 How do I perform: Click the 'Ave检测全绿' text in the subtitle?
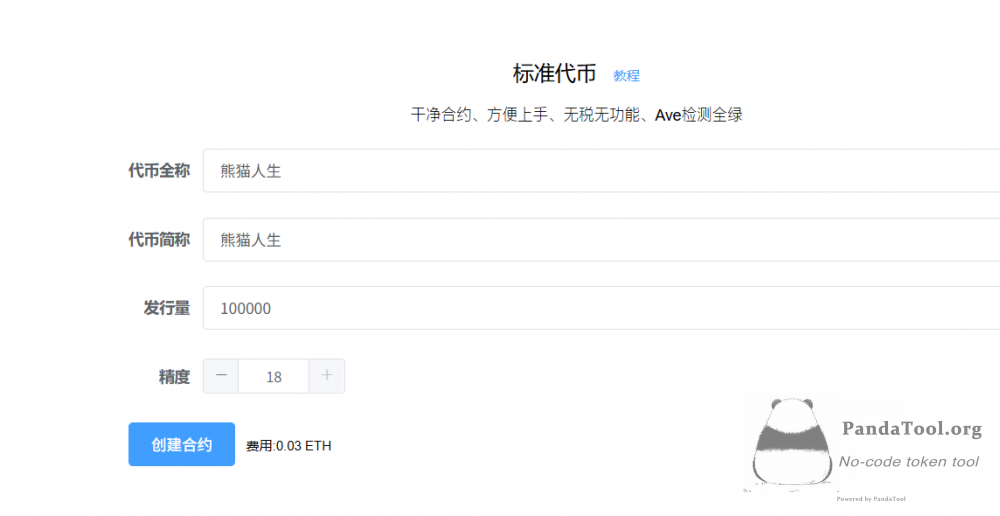[x=698, y=115]
